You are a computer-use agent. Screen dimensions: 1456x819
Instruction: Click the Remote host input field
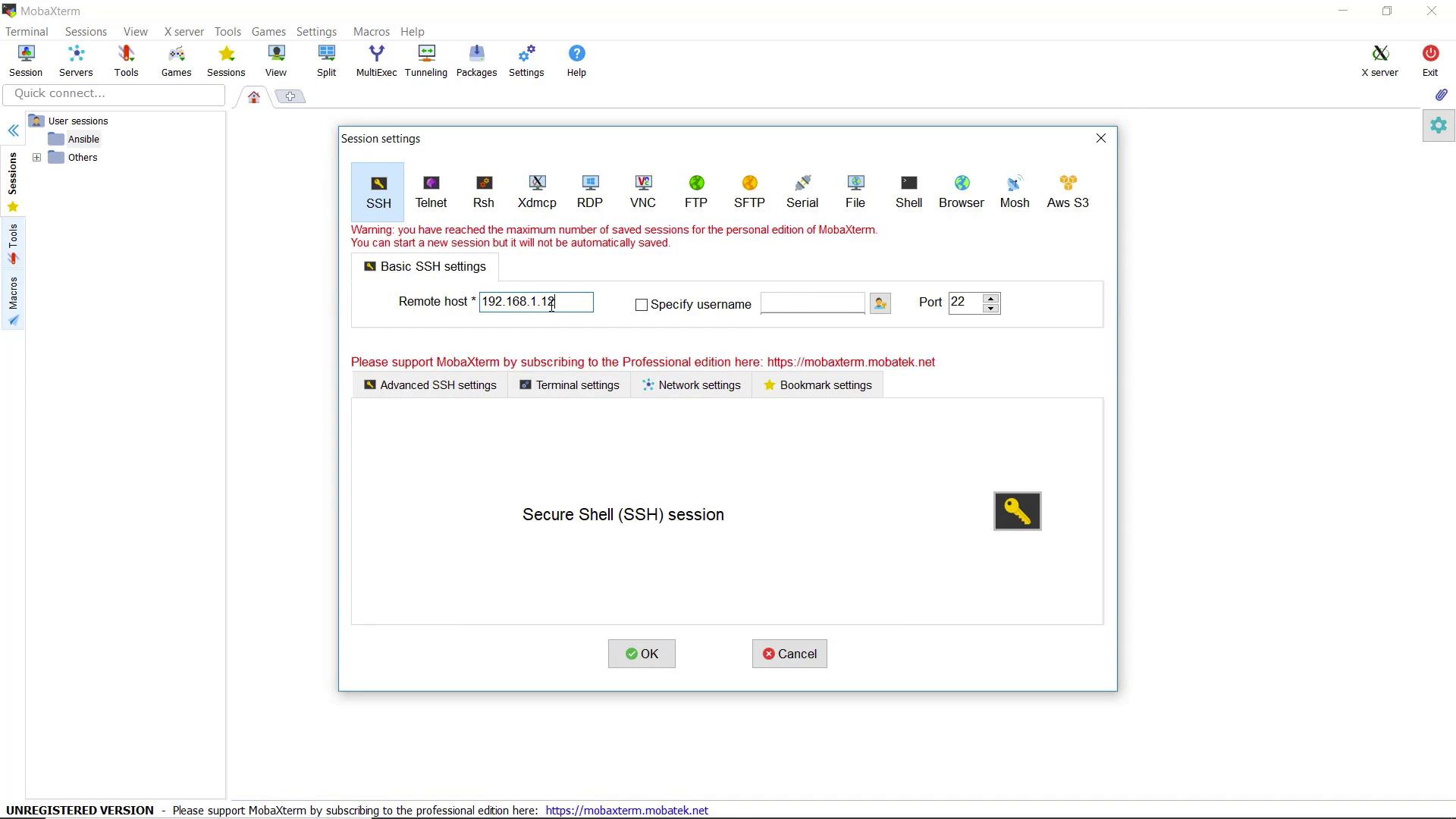535,302
